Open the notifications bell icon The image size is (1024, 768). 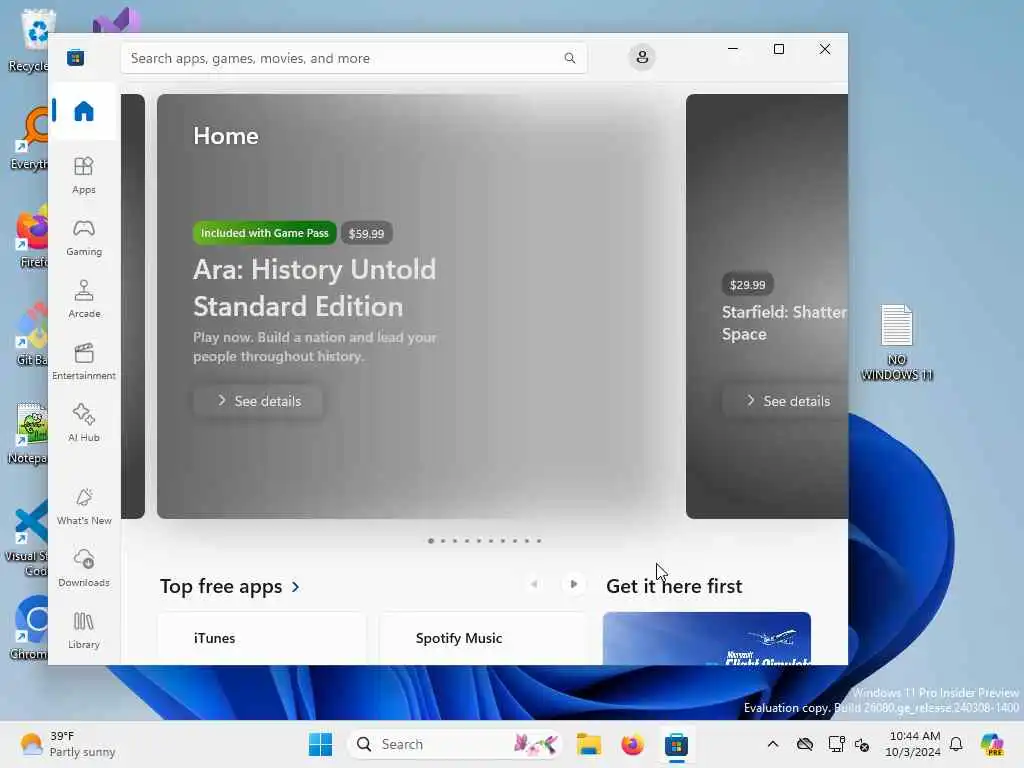(x=956, y=744)
